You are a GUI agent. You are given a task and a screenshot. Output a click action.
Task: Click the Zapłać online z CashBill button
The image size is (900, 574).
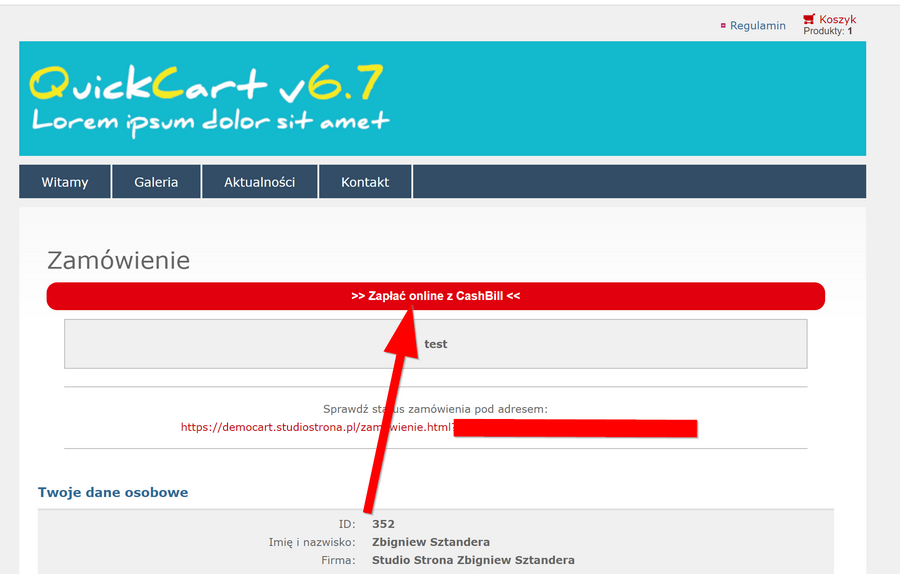[436, 296]
